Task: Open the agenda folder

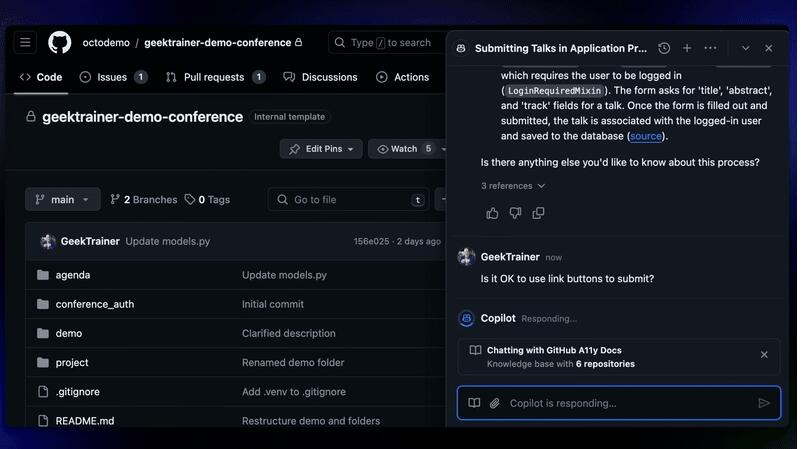Action: point(73,275)
